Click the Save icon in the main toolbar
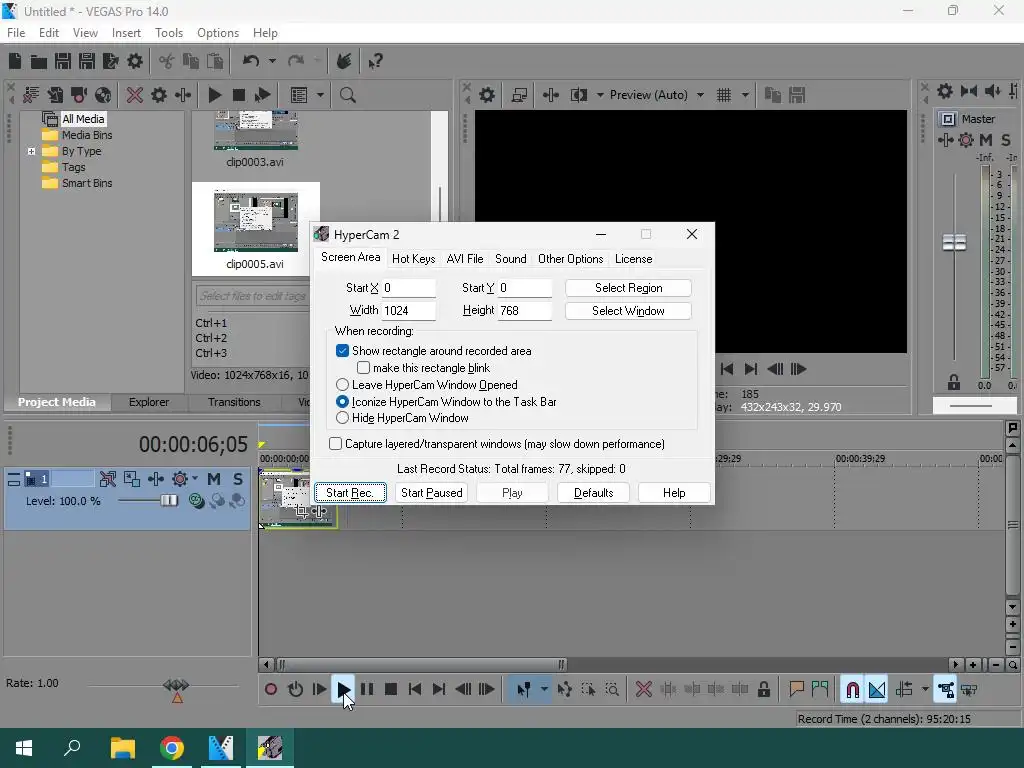1024x768 pixels. point(63,61)
